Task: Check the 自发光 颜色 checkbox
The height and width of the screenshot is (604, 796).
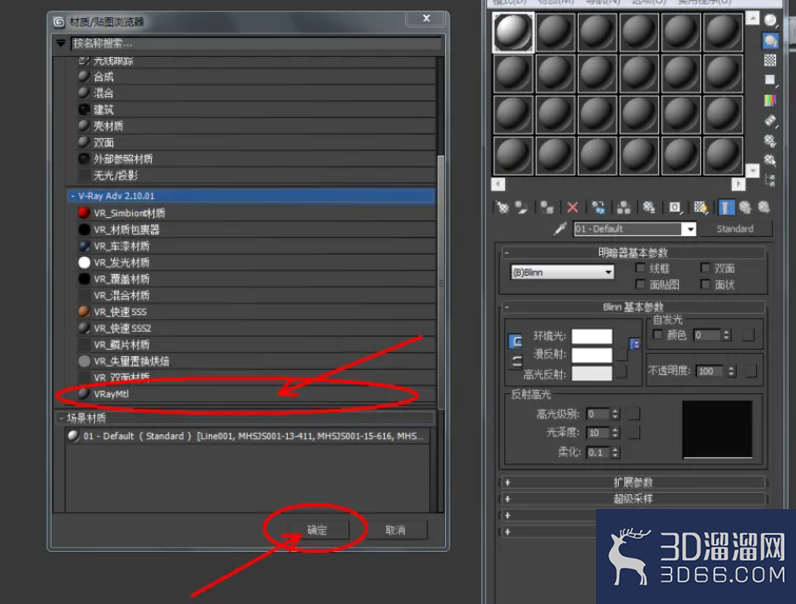Action: (658, 334)
